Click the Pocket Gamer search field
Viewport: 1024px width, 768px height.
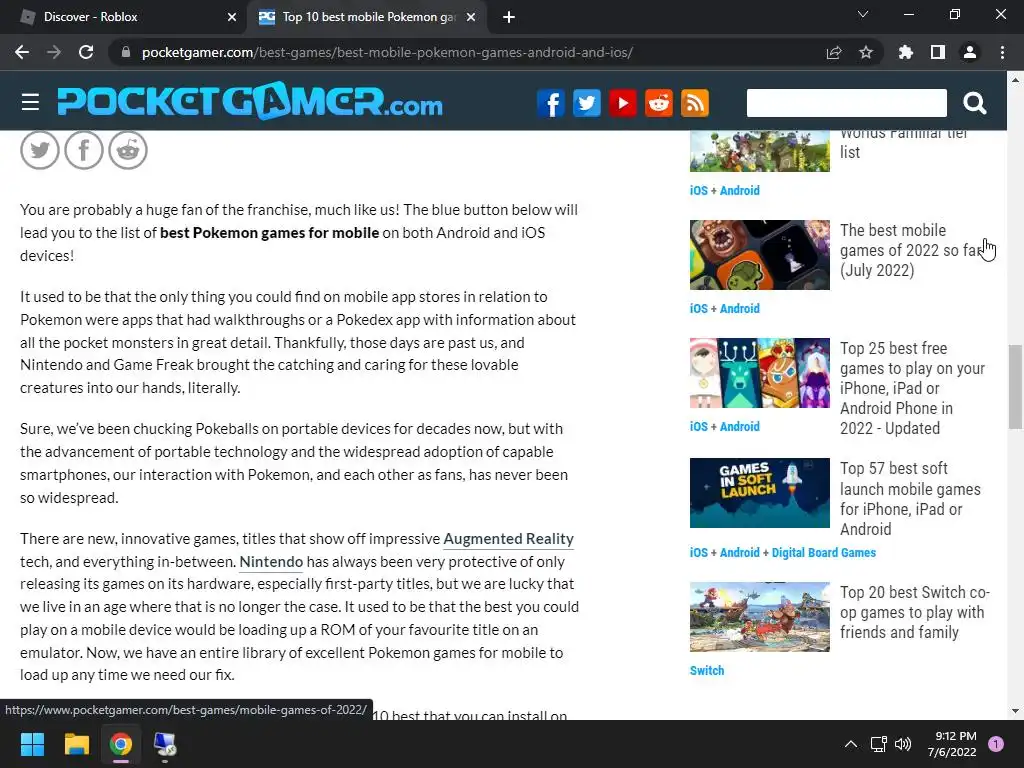point(846,103)
